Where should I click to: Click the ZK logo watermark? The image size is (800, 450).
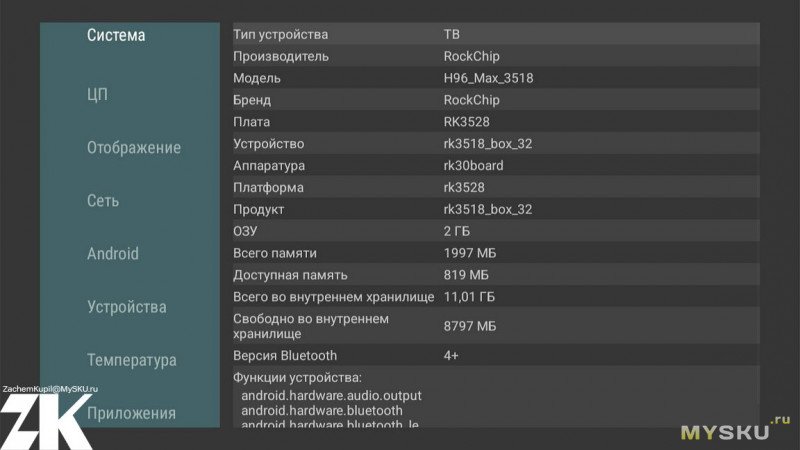(45, 420)
